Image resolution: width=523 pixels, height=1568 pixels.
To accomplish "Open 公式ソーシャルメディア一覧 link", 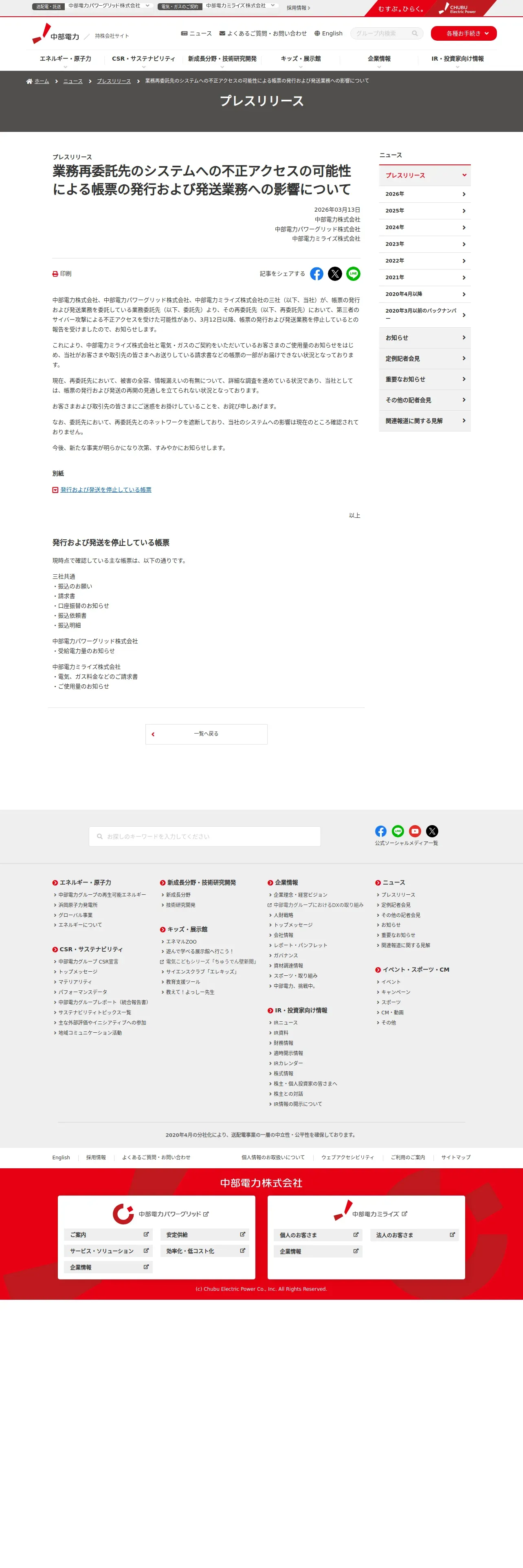I will (406, 843).
